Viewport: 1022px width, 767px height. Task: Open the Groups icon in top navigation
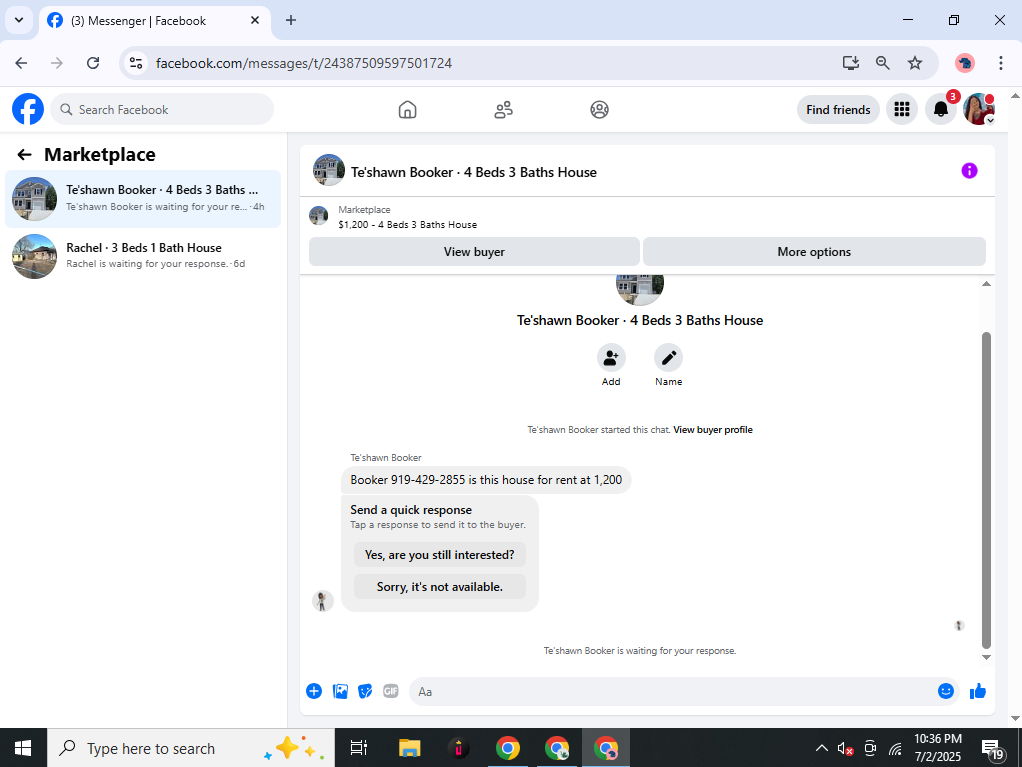pos(600,109)
